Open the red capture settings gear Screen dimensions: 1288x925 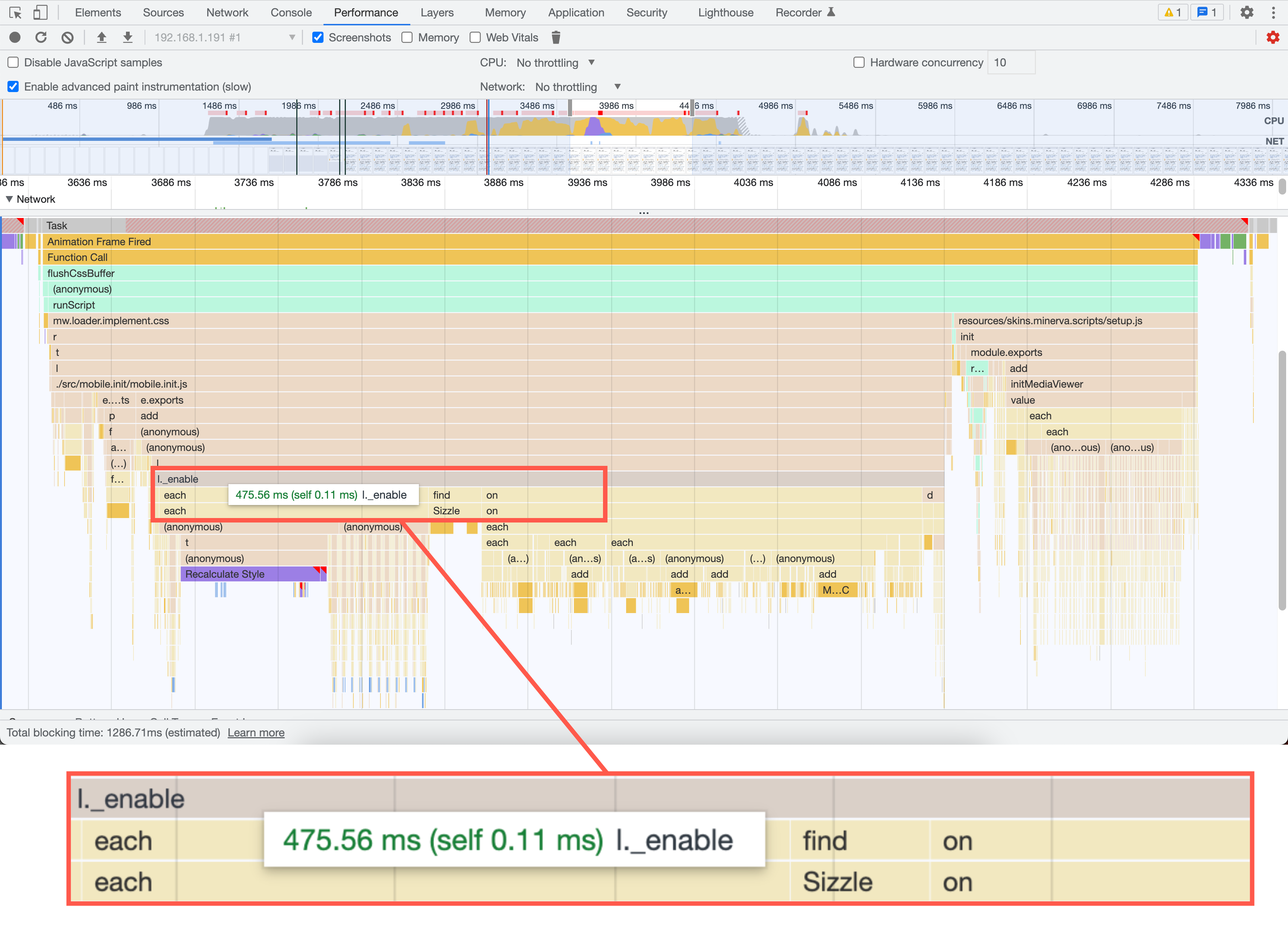point(1273,38)
